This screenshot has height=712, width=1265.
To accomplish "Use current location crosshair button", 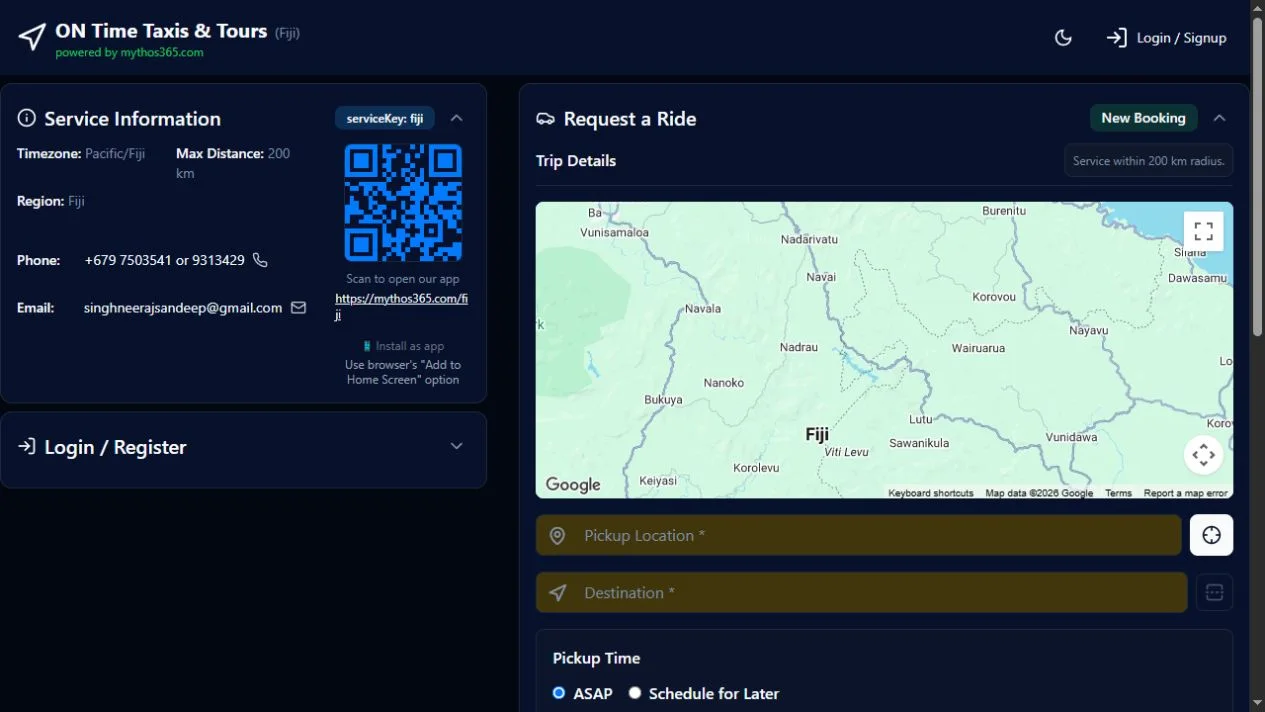I will tap(1211, 535).
